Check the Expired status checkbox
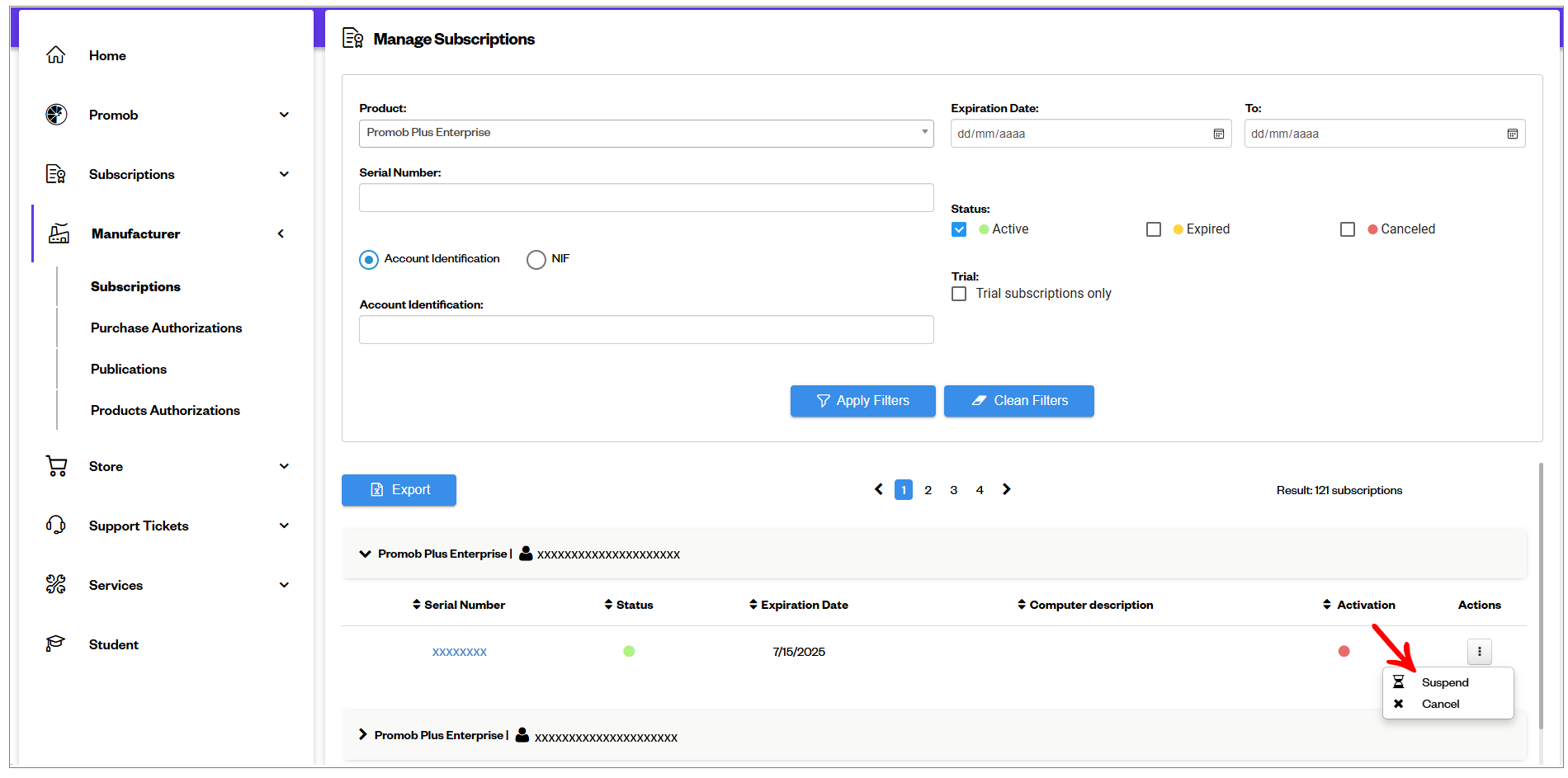The width and height of the screenshot is (1568, 778). pos(1154,229)
